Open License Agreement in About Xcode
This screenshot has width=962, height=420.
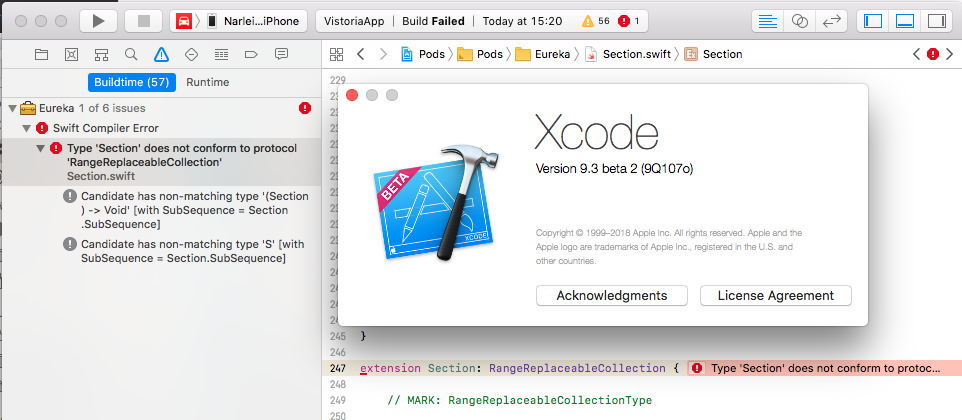tap(775, 296)
